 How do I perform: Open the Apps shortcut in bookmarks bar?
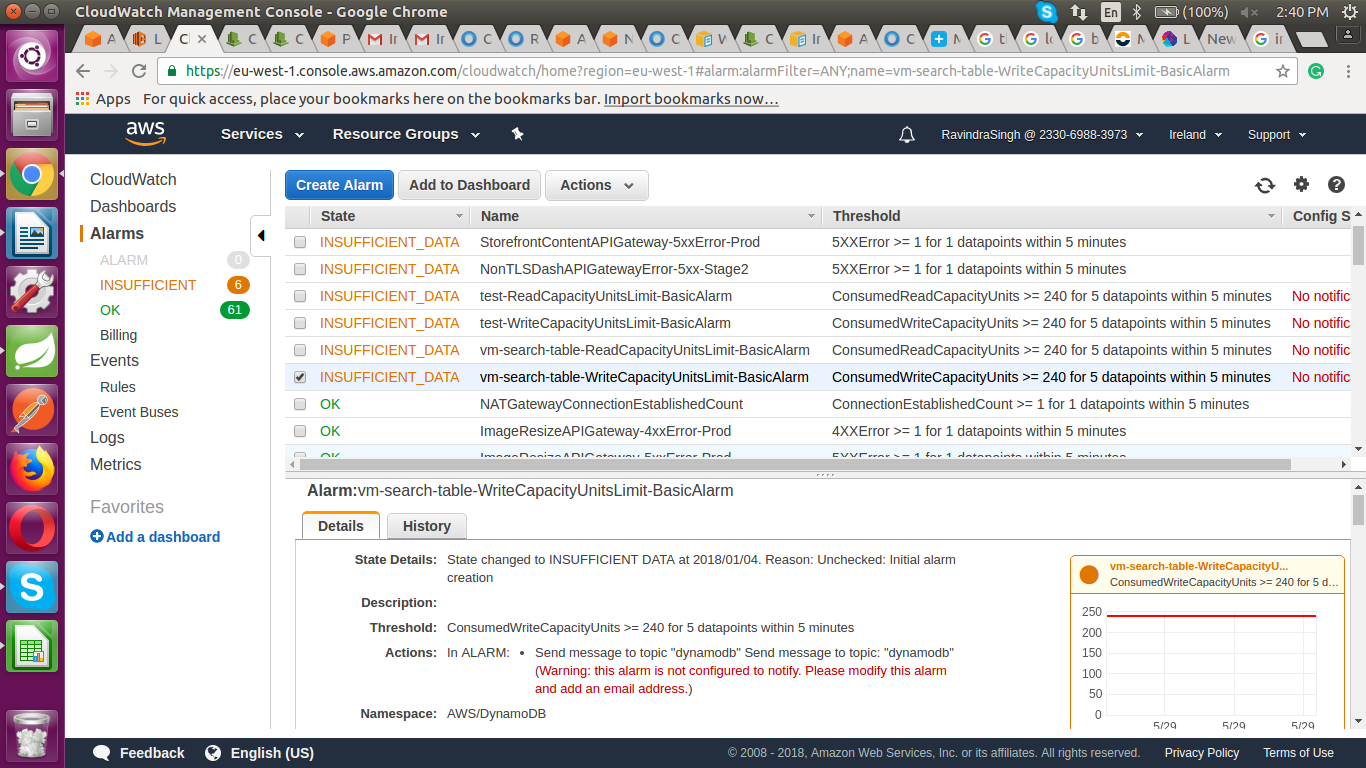coord(103,99)
